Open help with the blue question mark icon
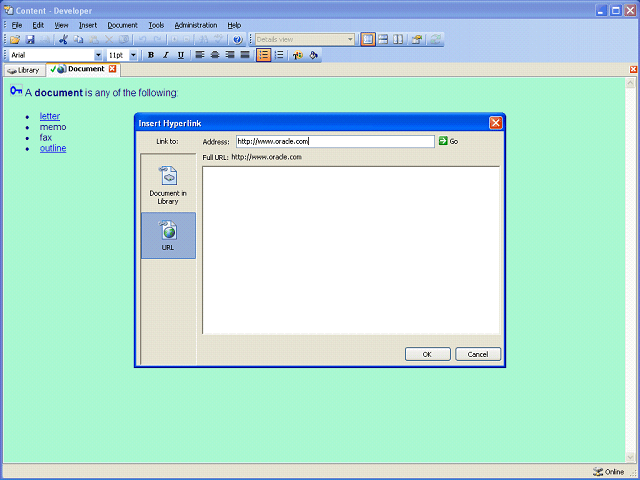Viewport: 640px width, 480px height. click(238, 40)
